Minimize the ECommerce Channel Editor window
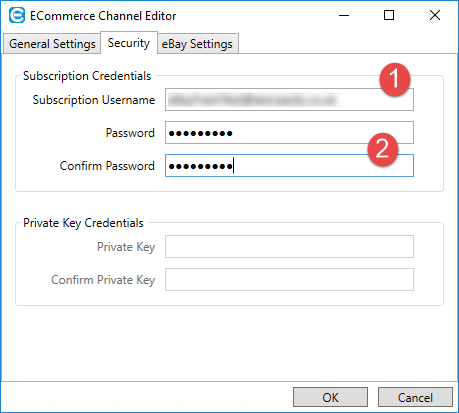Image resolution: width=459 pixels, height=413 pixels. click(344, 15)
